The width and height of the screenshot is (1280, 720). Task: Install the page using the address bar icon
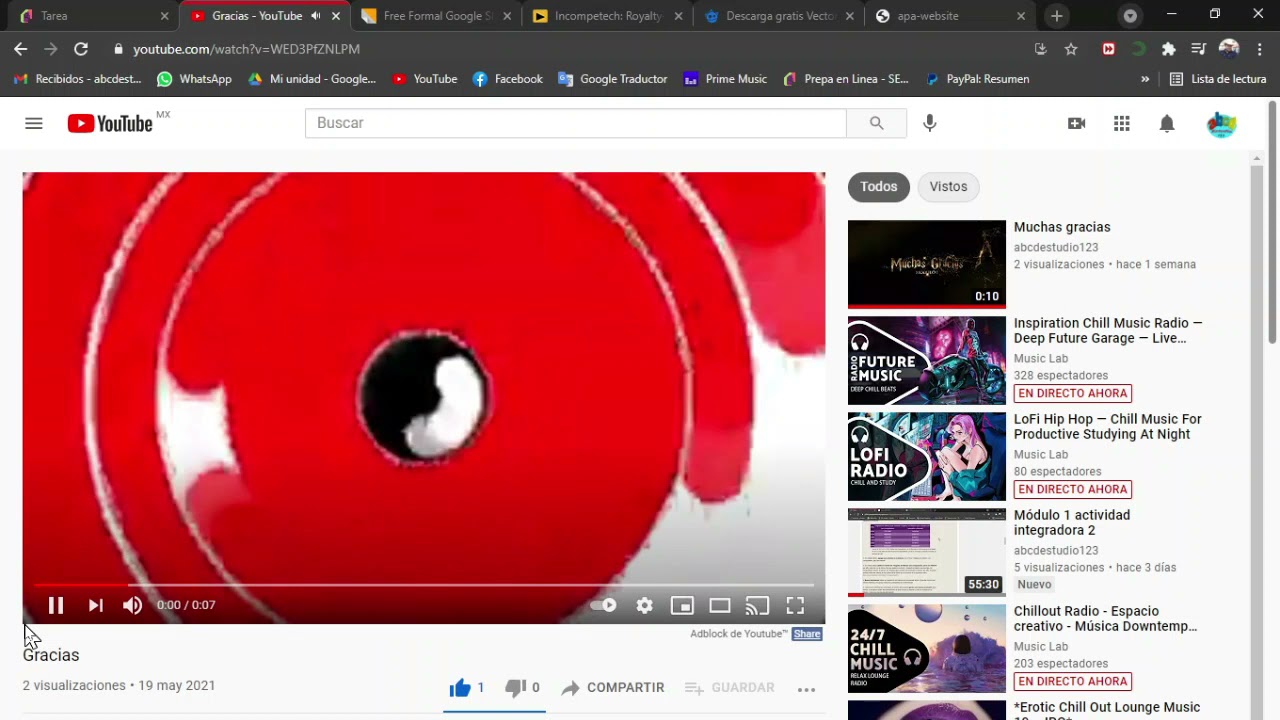1040,49
